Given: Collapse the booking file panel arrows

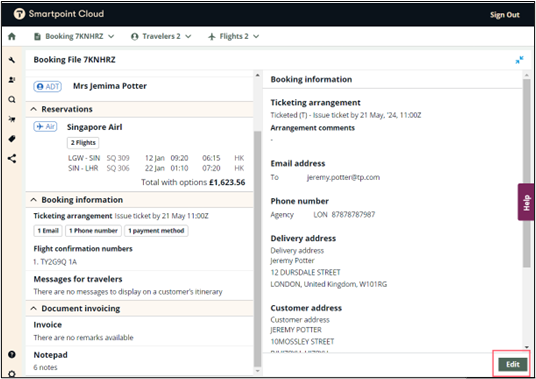Looking at the screenshot, I should coord(519,60).
